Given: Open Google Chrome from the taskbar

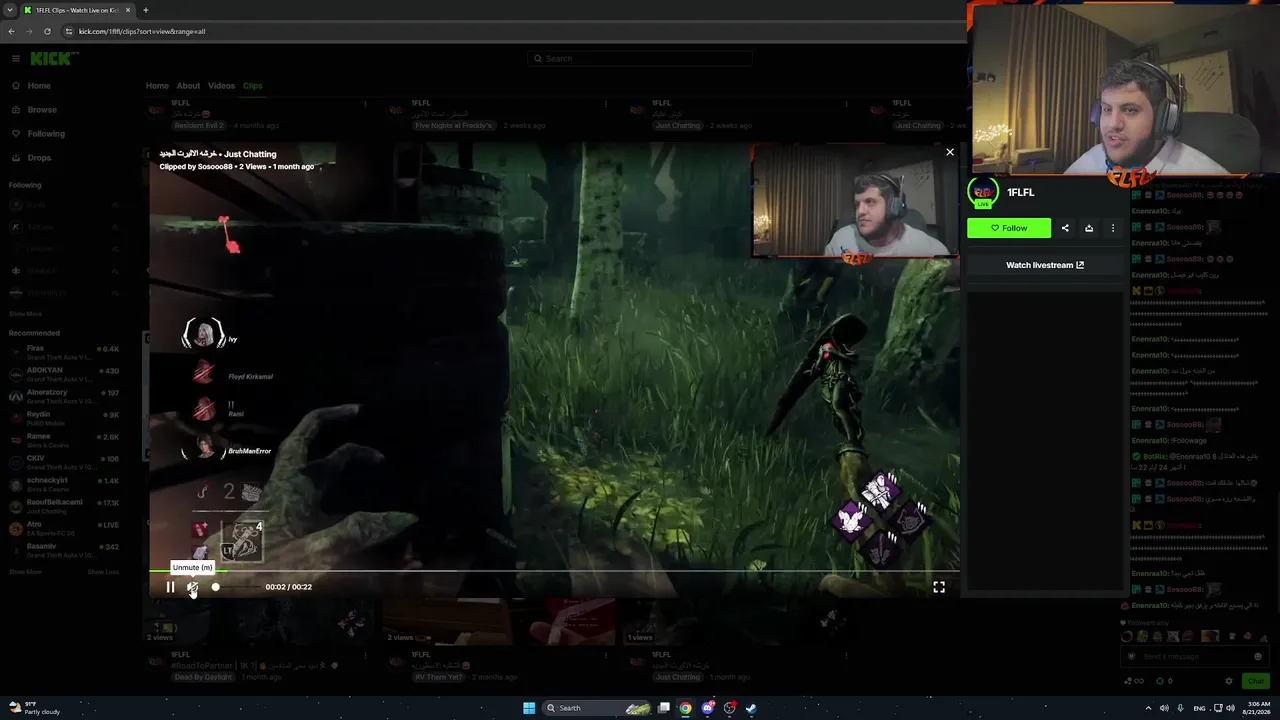Looking at the screenshot, I should click(685, 708).
